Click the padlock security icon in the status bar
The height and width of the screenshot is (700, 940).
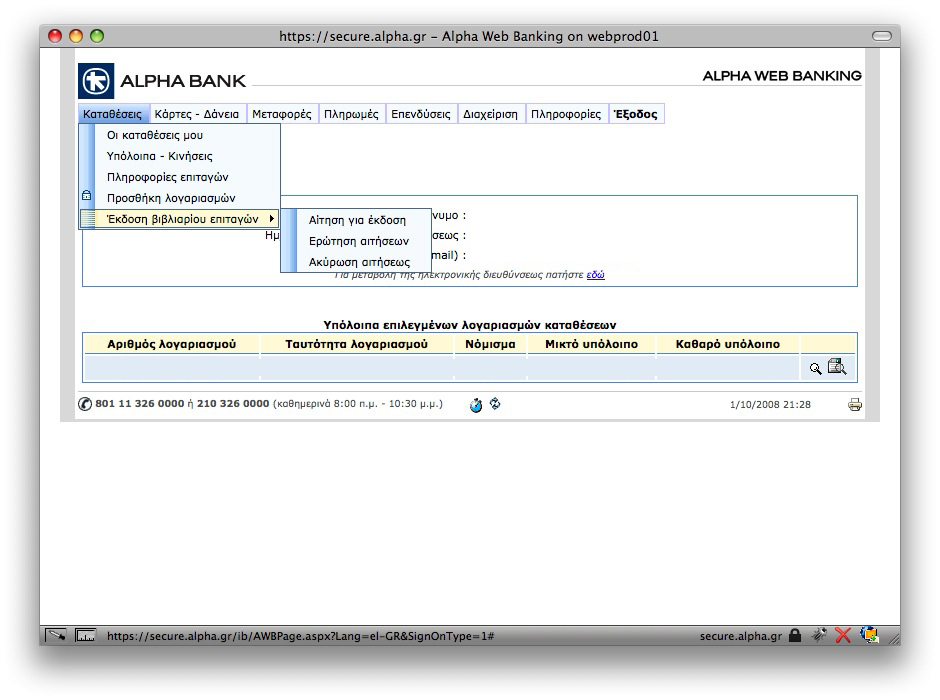point(795,635)
